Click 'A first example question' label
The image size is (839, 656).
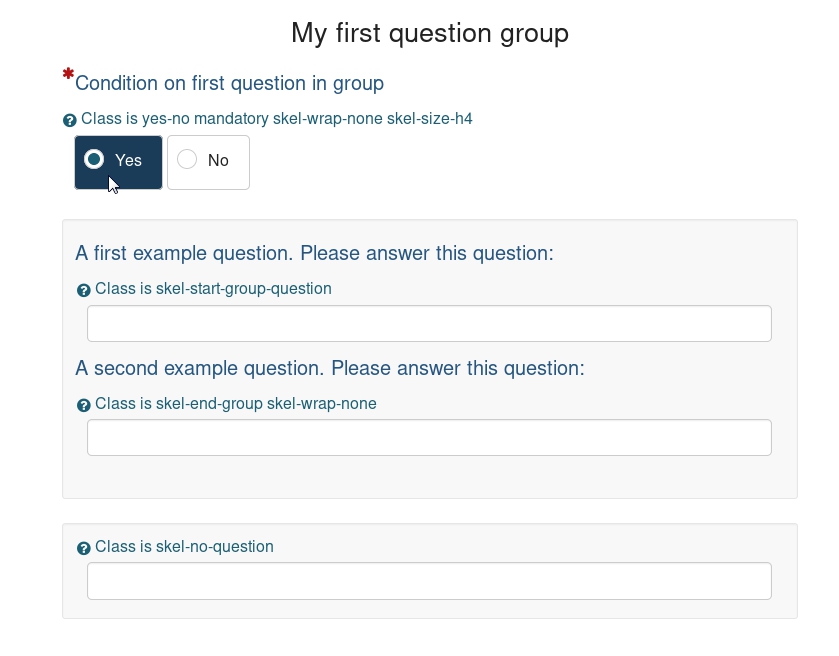coord(314,253)
